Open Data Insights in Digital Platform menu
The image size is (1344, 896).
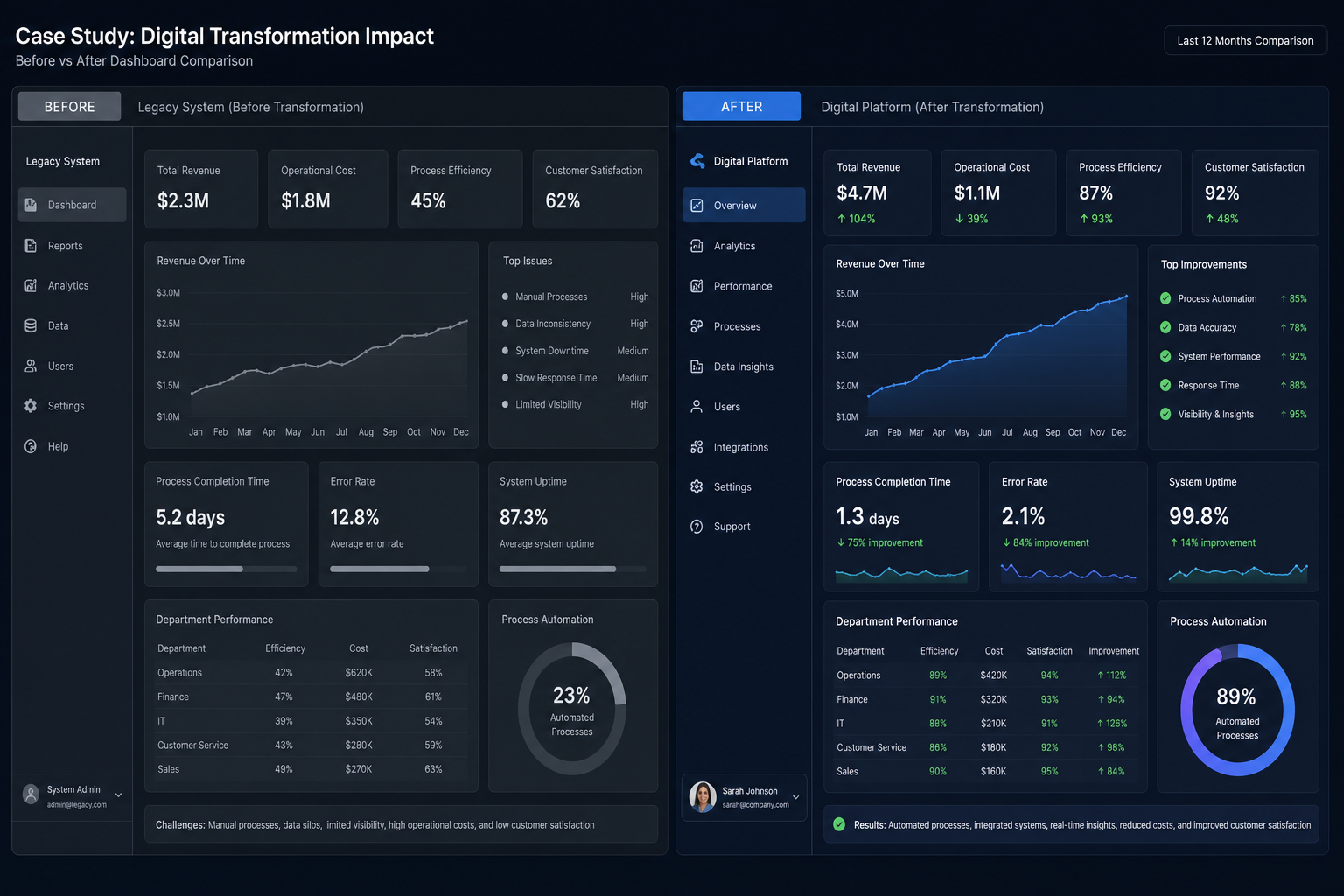coord(744,367)
